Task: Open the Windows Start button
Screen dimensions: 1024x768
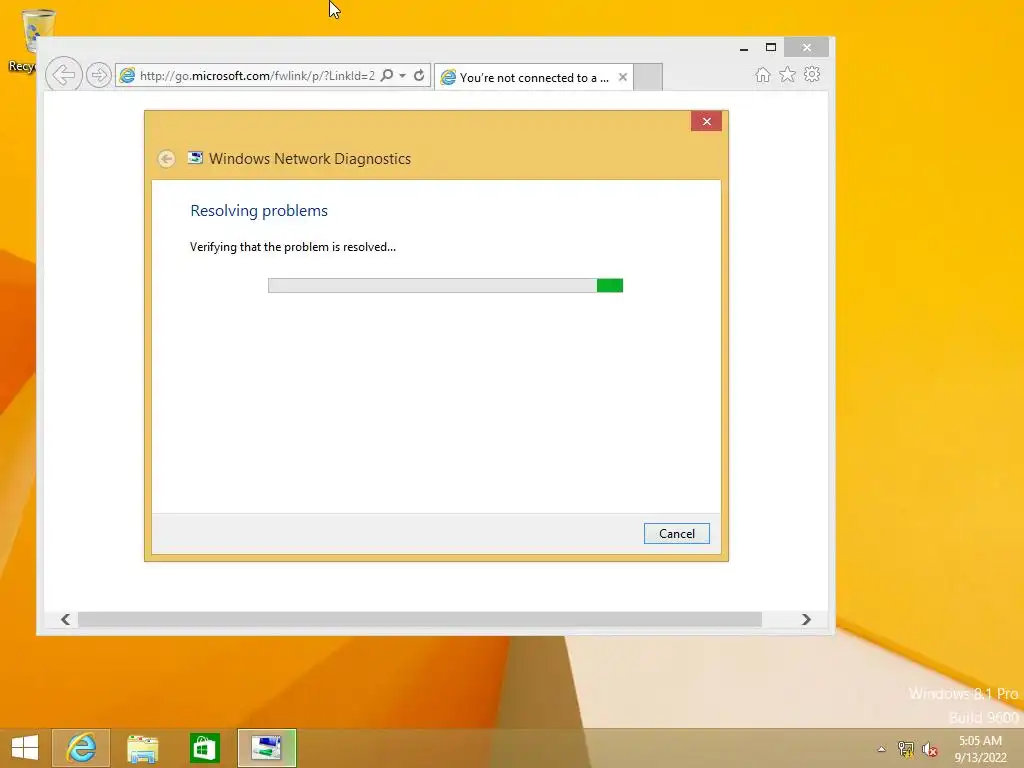Action: [x=25, y=748]
